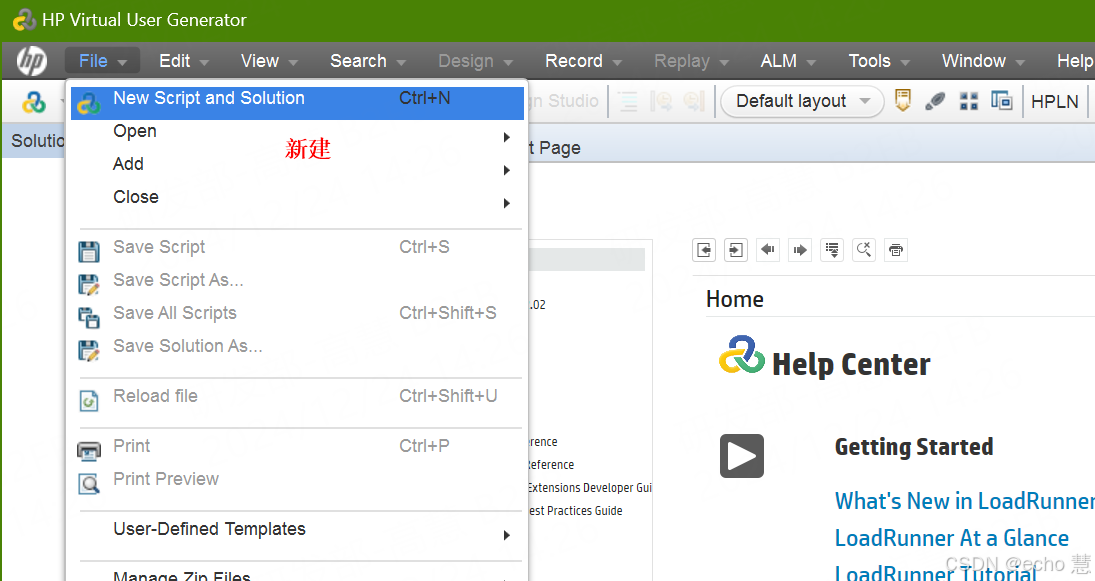Choose Print Preview menu entry

297,479
